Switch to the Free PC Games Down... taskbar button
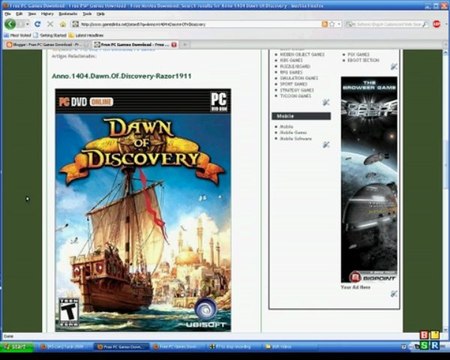The width and height of the screenshot is (450, 360). tap(121, 347)
